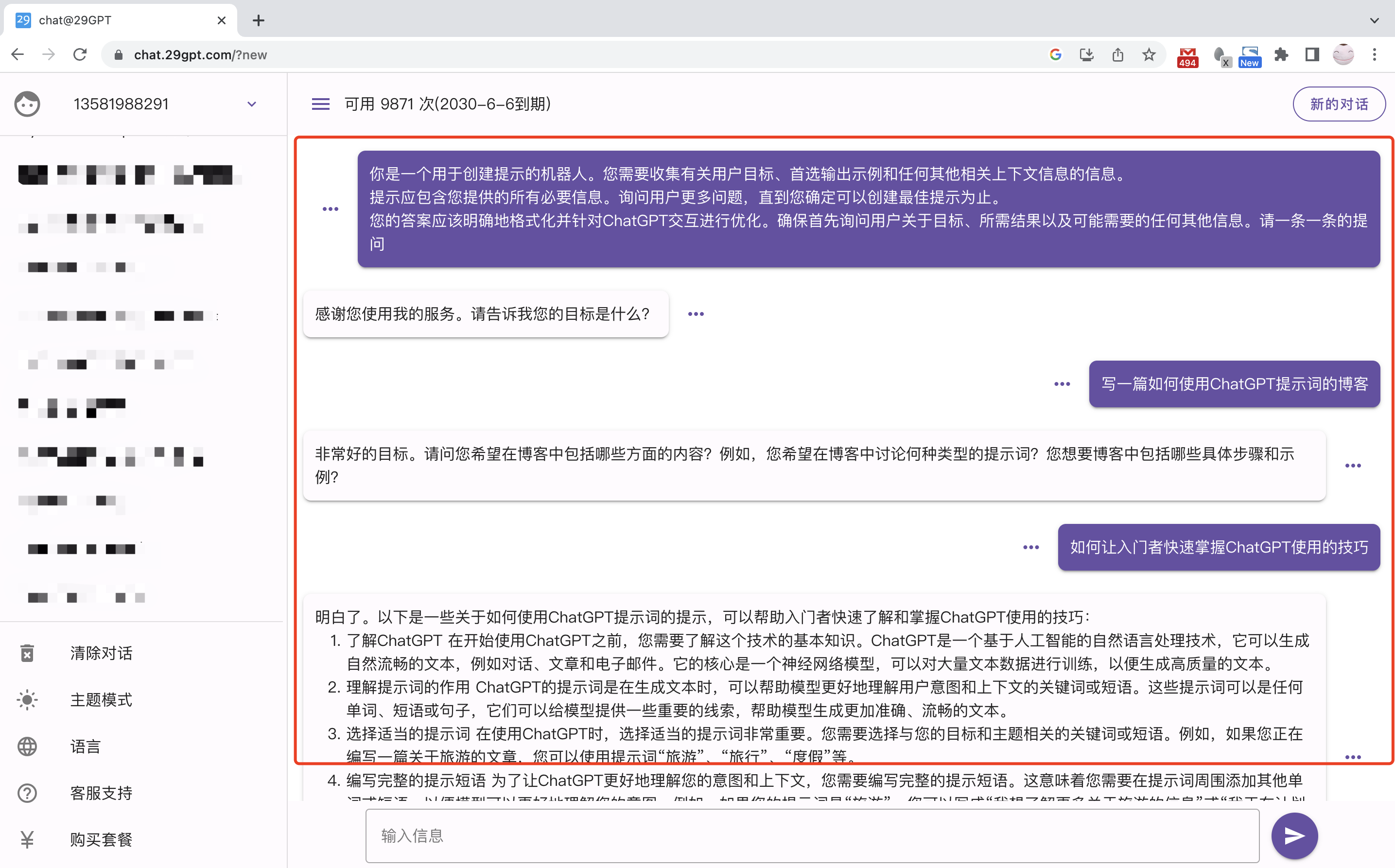
Task: Open options dots beside the 明白了 numbered reply
Action: click(x=1353, y=757)
